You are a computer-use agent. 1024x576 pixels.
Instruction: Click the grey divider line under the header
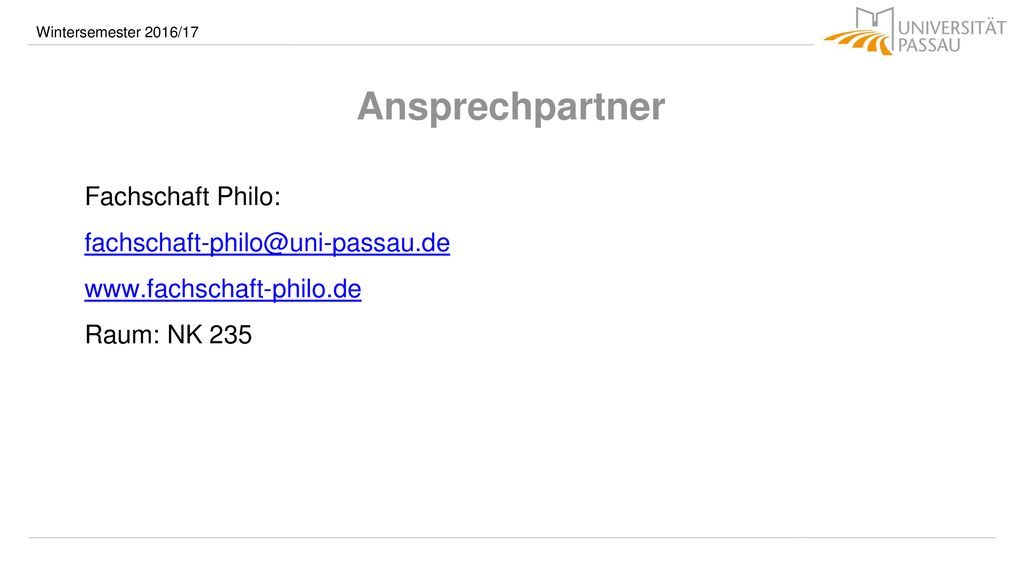pos(421,45)
